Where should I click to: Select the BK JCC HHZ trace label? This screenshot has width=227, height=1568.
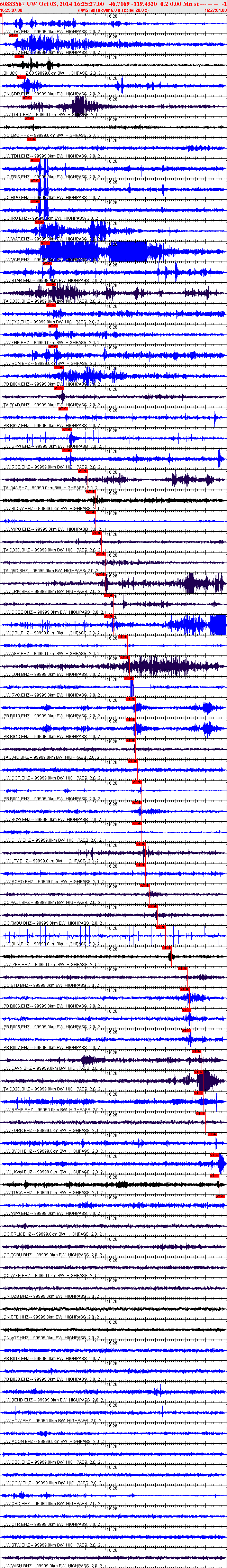click(x=53, y=73)
